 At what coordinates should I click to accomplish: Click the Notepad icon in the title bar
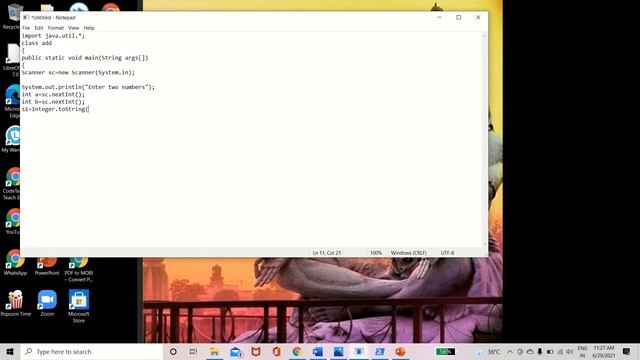pyautogui.click(x=26, y=18)
